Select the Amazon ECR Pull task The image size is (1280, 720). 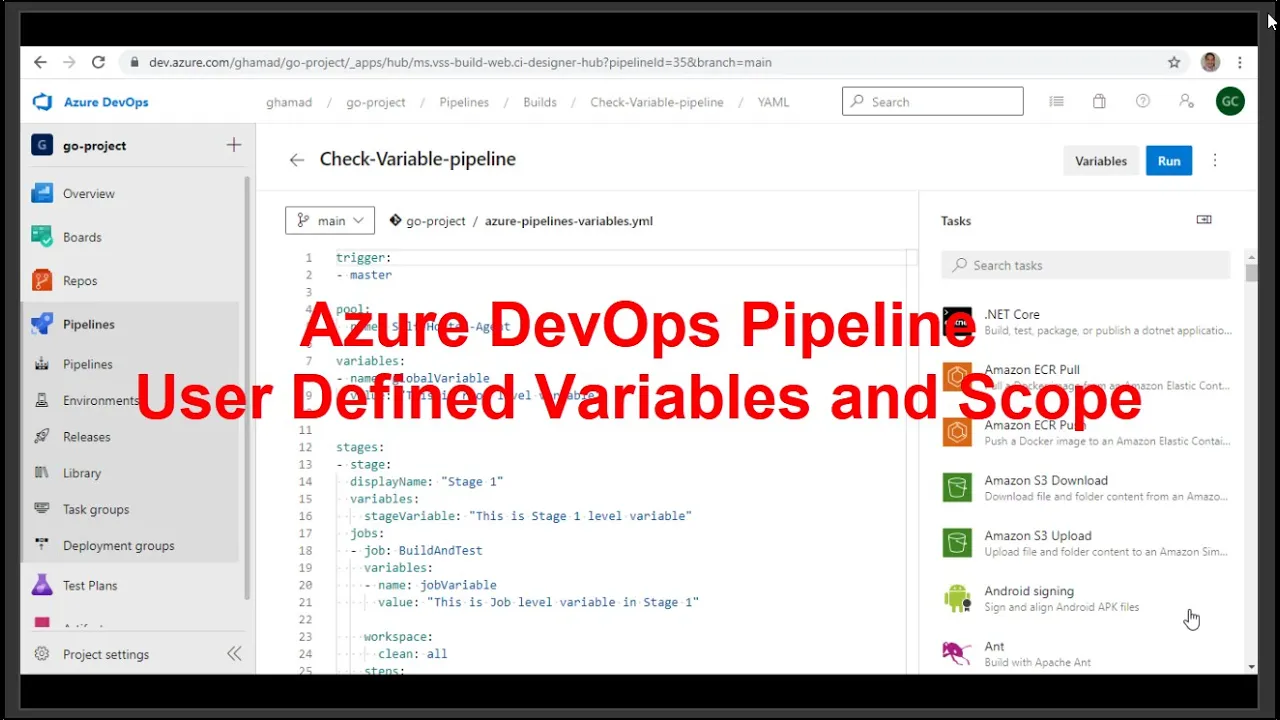tap(1087, 377)
